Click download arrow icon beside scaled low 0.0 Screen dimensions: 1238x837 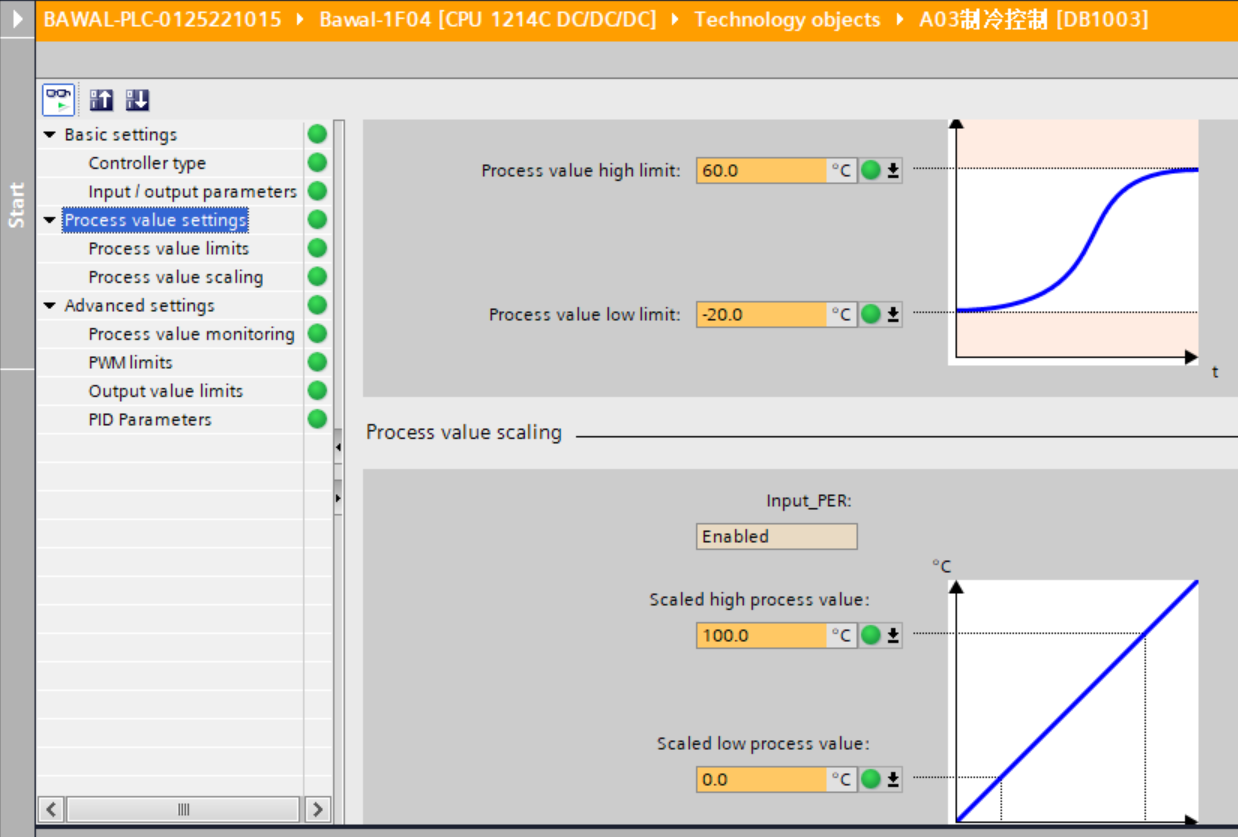point(893,779)
